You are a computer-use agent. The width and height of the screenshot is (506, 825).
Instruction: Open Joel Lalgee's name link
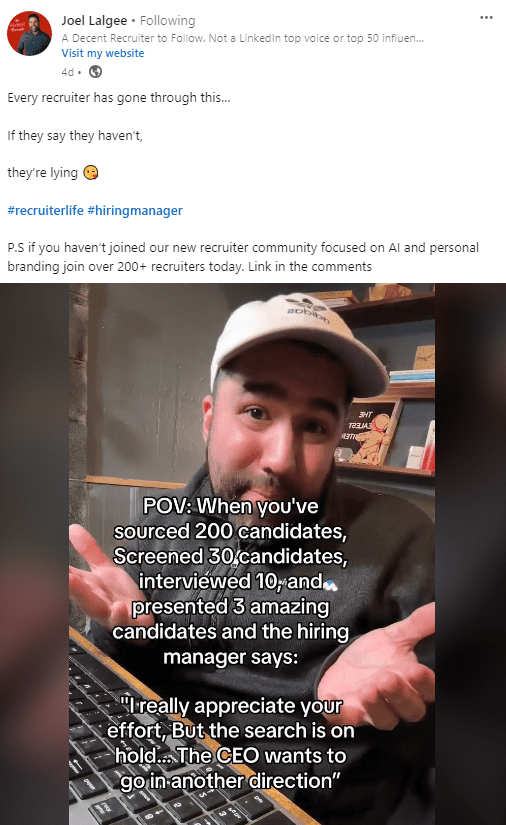tap(94, 21)
